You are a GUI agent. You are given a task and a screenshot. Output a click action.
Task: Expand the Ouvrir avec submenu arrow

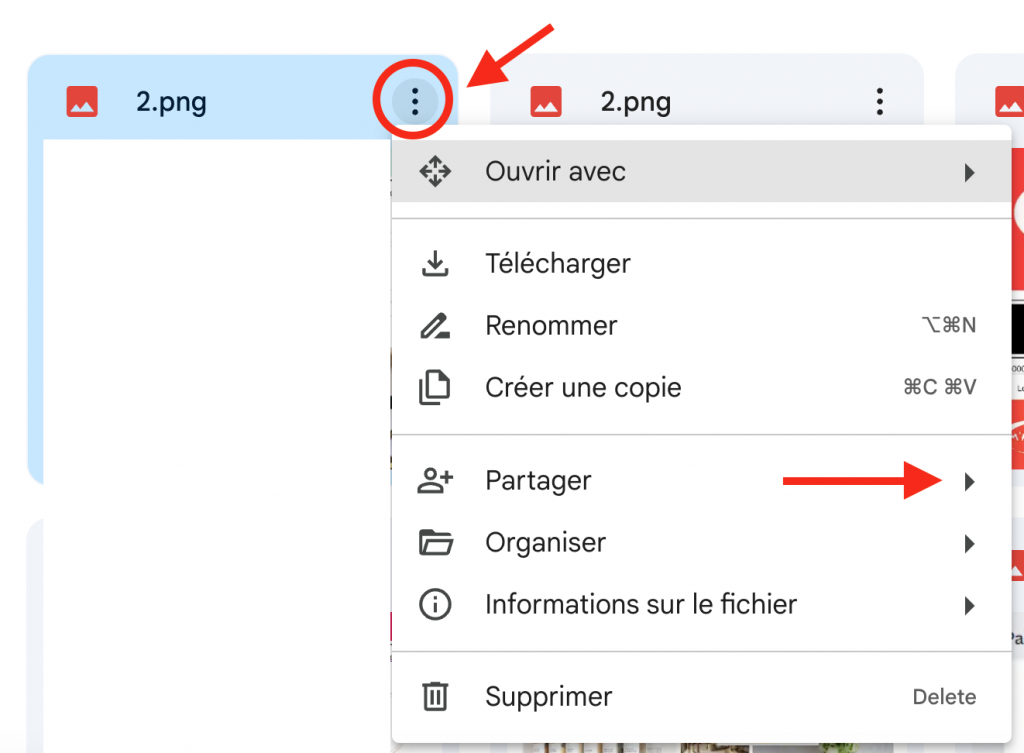click(969, 172)
